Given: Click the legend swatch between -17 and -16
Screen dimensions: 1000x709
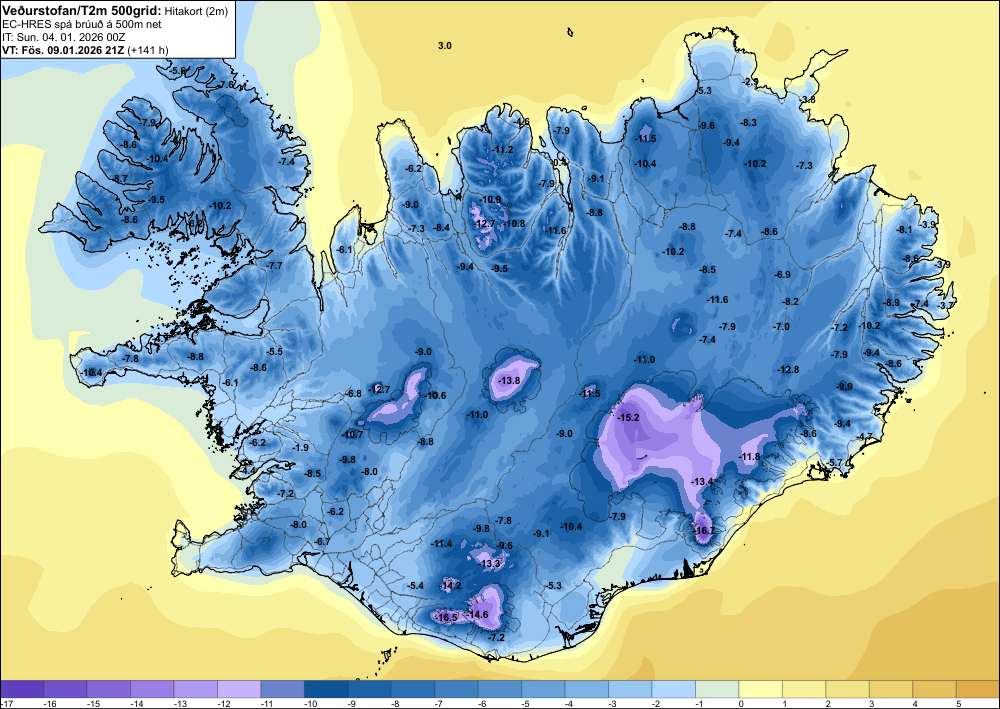Looking at the screenshot, I should 22,689.
